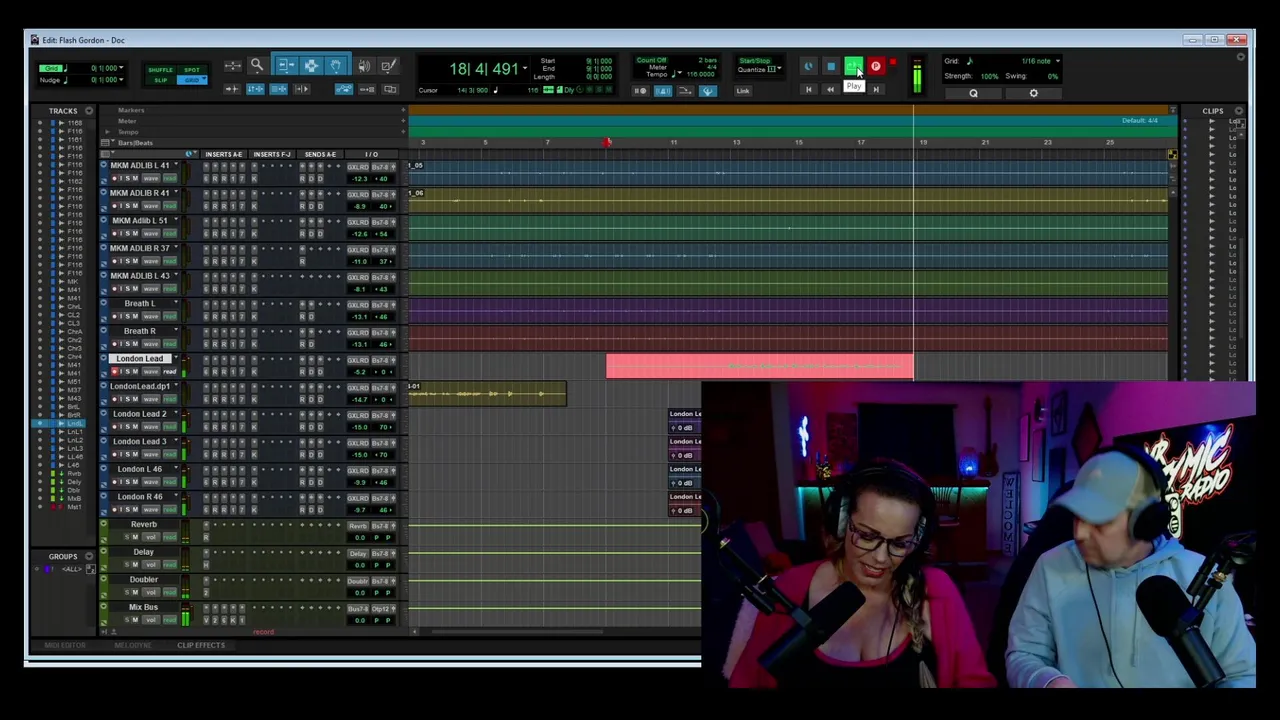Click the horizontal scrollbar under the tracks
This screenshot has width=1280, height=720.
[518, 631]
